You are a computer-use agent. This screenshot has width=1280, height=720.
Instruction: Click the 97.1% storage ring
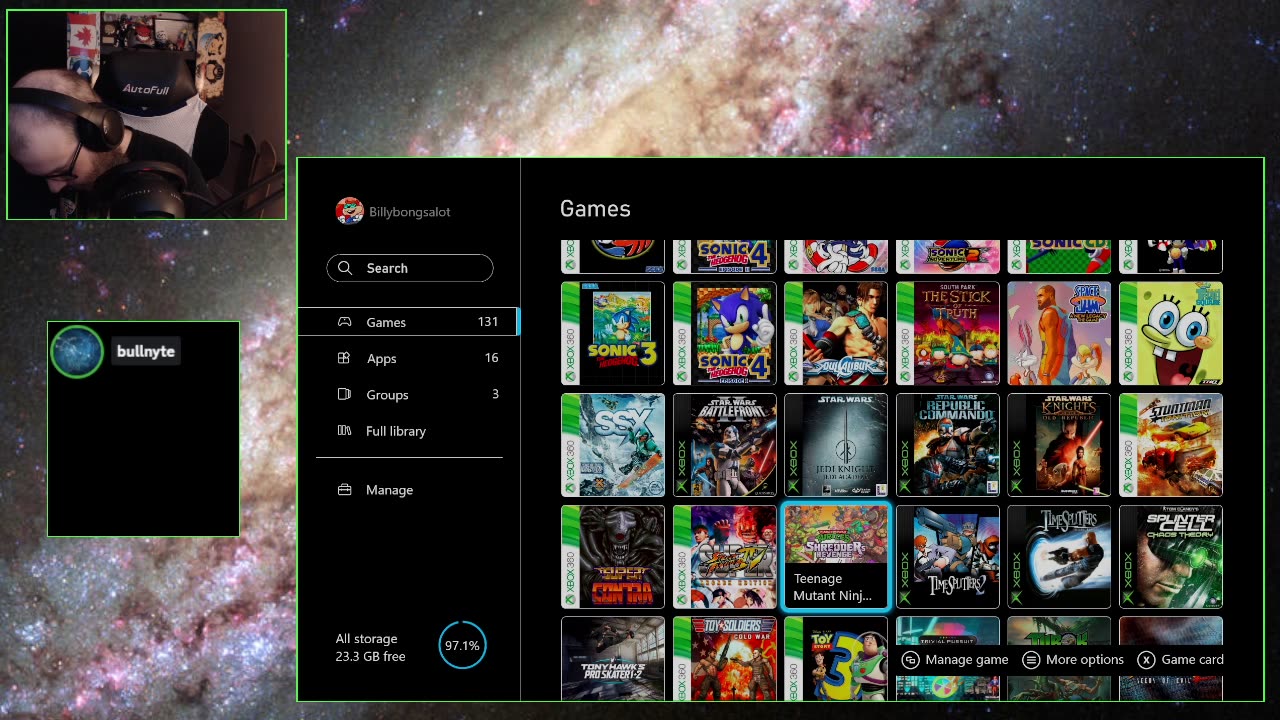tap(462, 645)
